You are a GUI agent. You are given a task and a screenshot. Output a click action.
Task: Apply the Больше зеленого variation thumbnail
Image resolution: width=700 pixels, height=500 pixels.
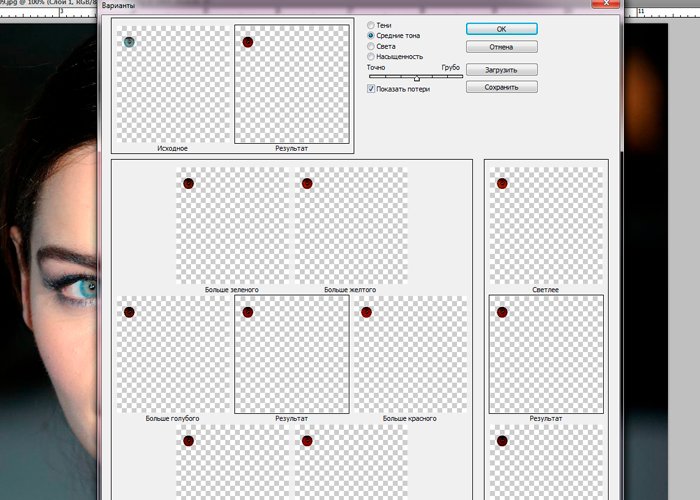pos(232,226)
